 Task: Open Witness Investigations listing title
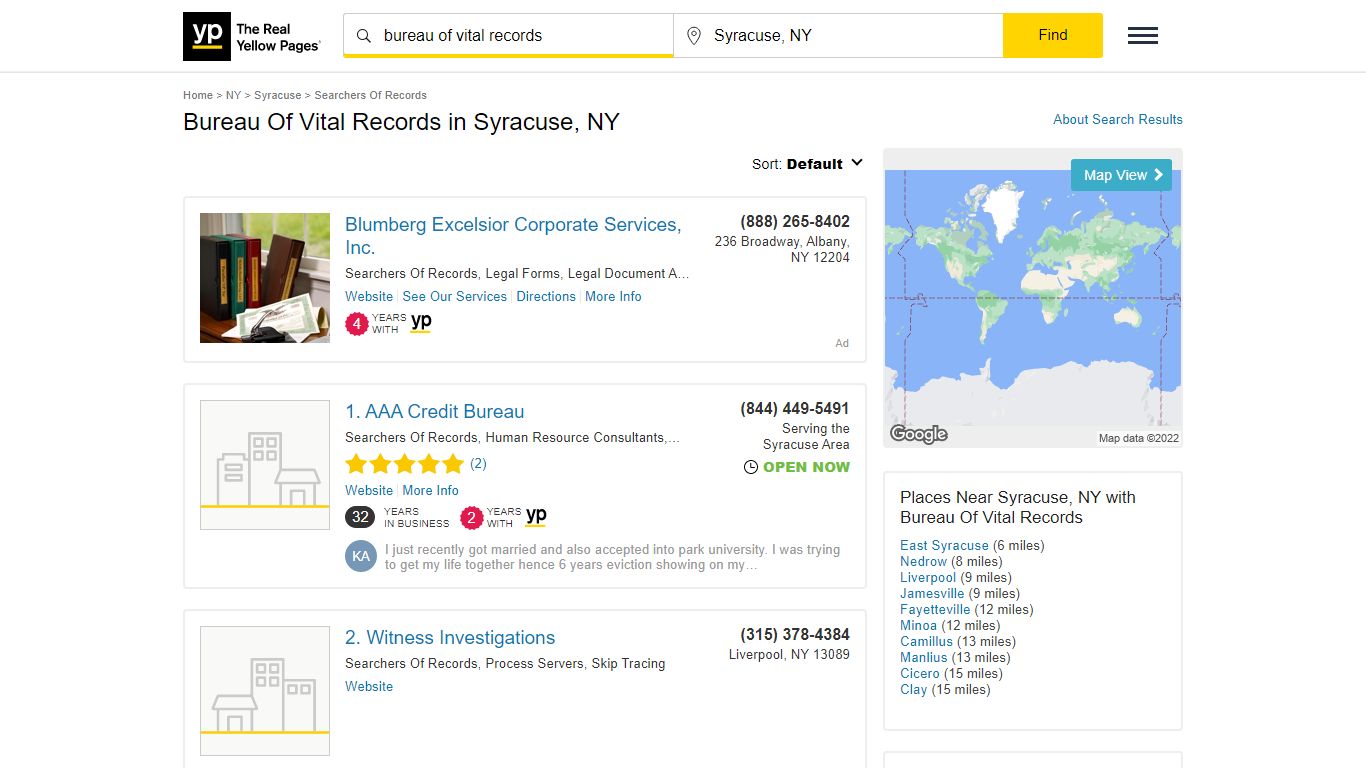(x=450, y=637)
